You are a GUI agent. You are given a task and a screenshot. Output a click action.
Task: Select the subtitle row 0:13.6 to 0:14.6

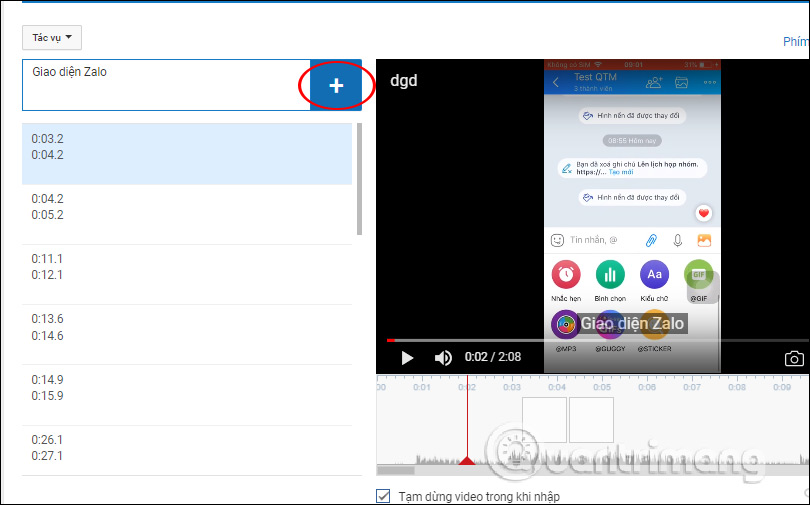tap(187, 335)
